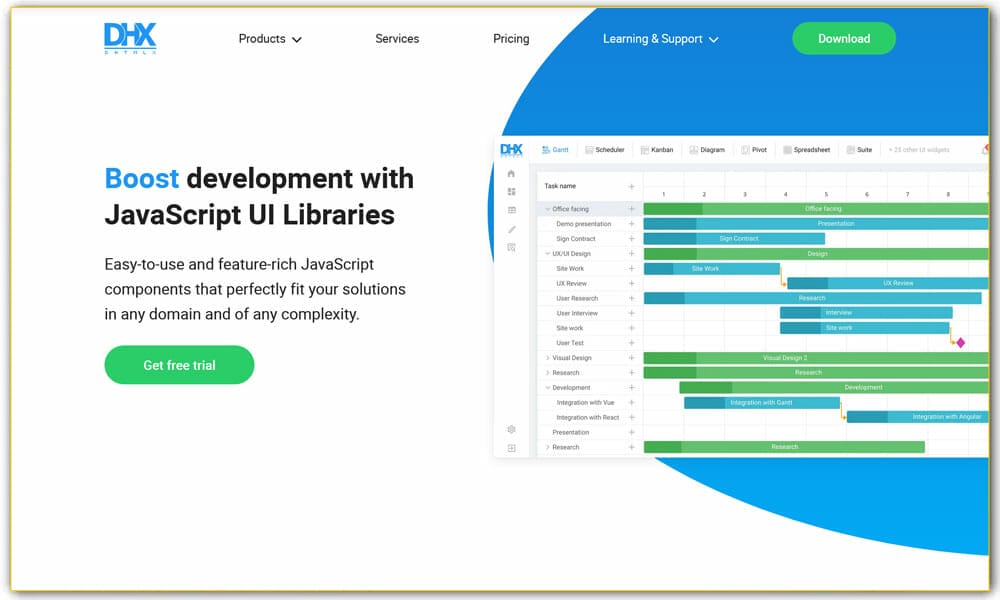
Task: Open the Scheduler widget
Action: coord(605,149)
